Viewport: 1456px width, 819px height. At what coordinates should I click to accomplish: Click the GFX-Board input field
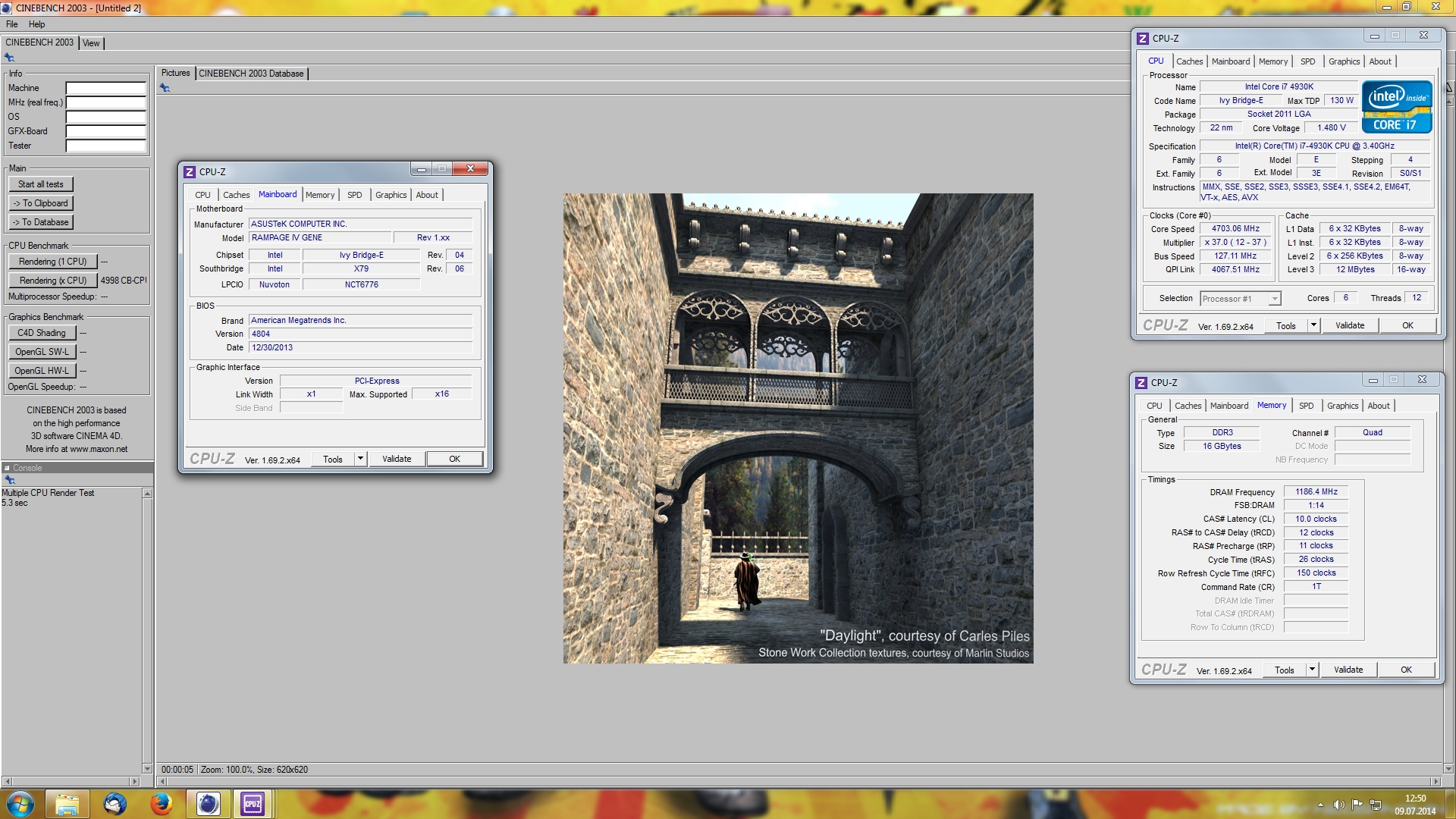coord(105,132)
